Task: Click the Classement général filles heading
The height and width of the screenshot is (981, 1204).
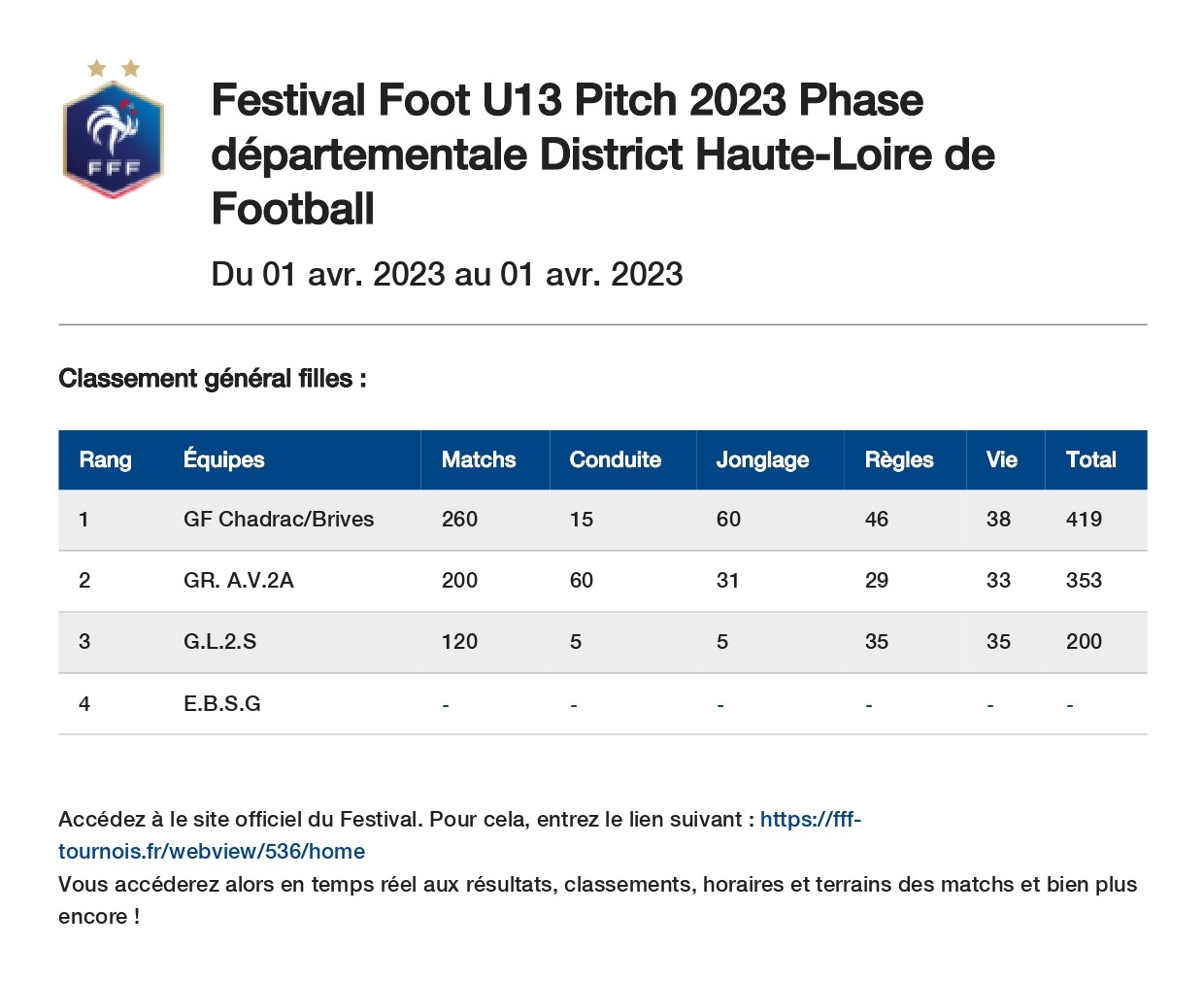Action: pos(213,379)
